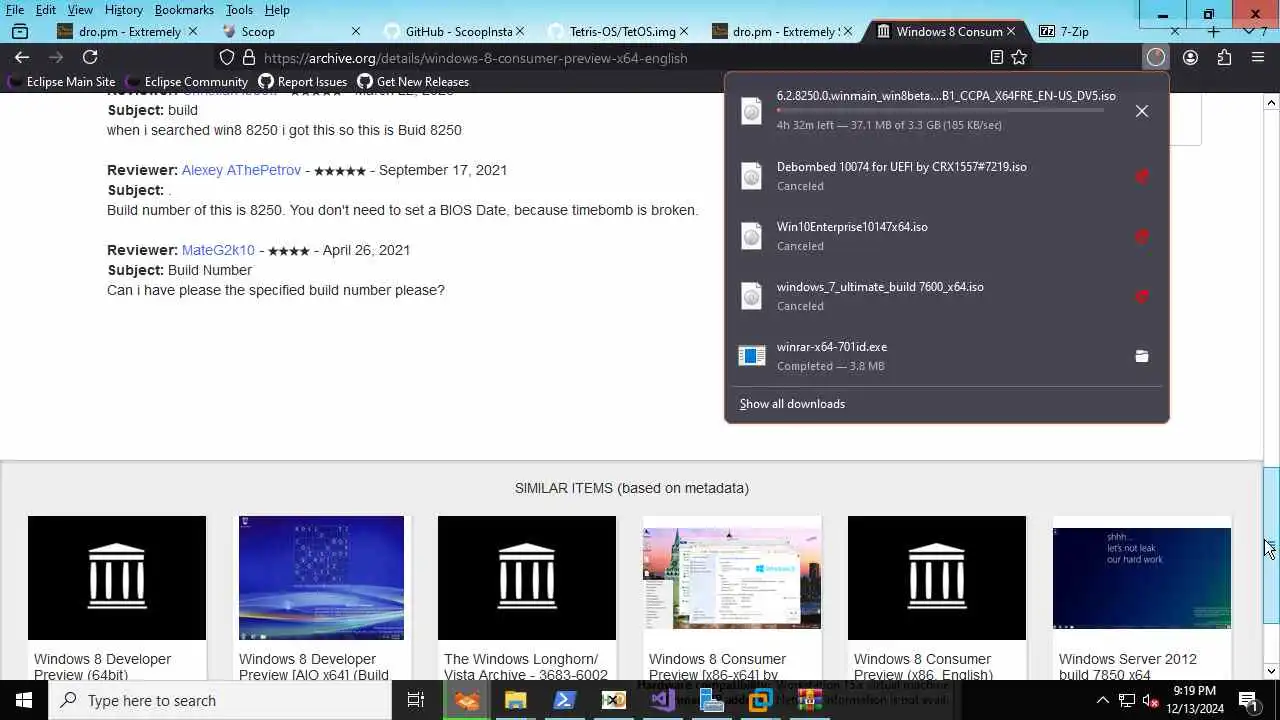Click the tracking protection shield icon

click(227, 58)
